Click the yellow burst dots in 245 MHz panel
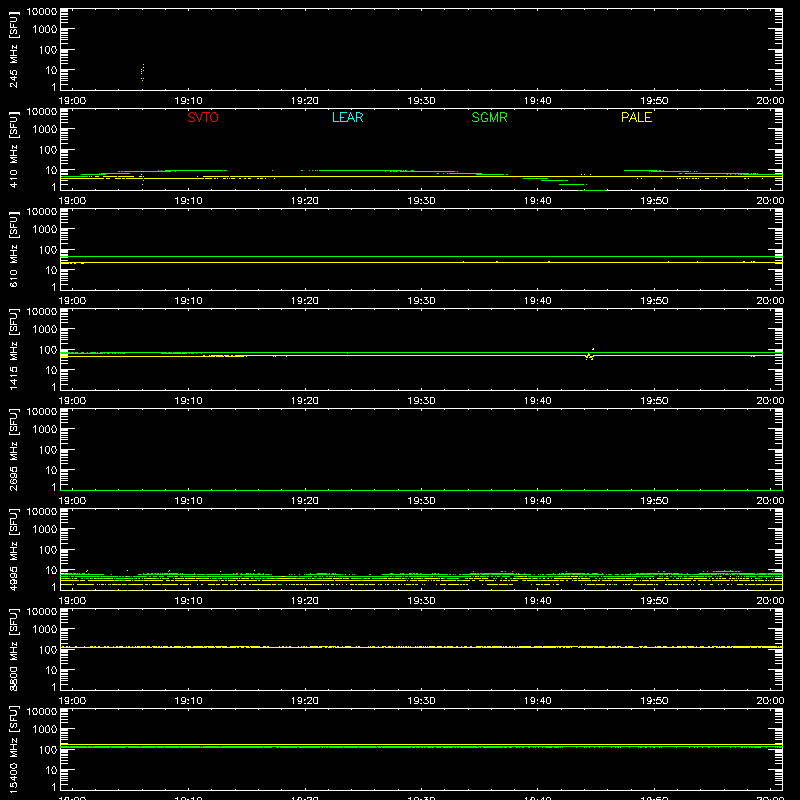Viewport: 800px width, 800px height. click(143, 72)
